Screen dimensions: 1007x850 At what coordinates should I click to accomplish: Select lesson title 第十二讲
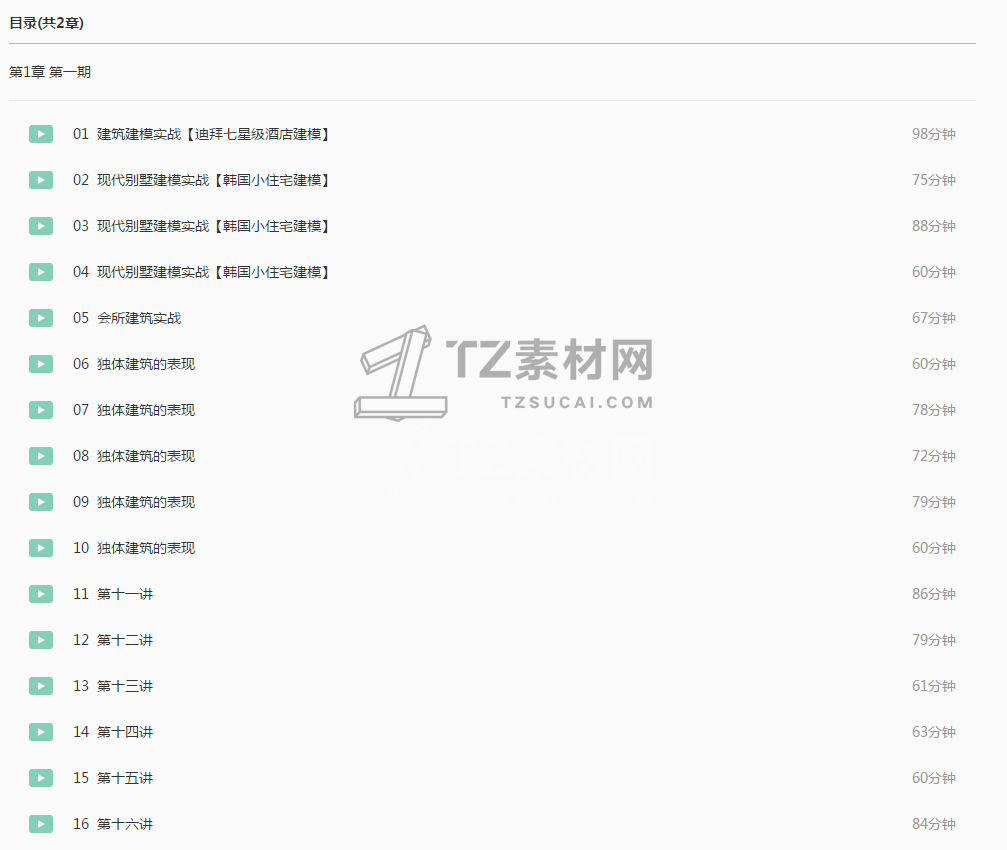pyautogui.click(x=125, y=640)
